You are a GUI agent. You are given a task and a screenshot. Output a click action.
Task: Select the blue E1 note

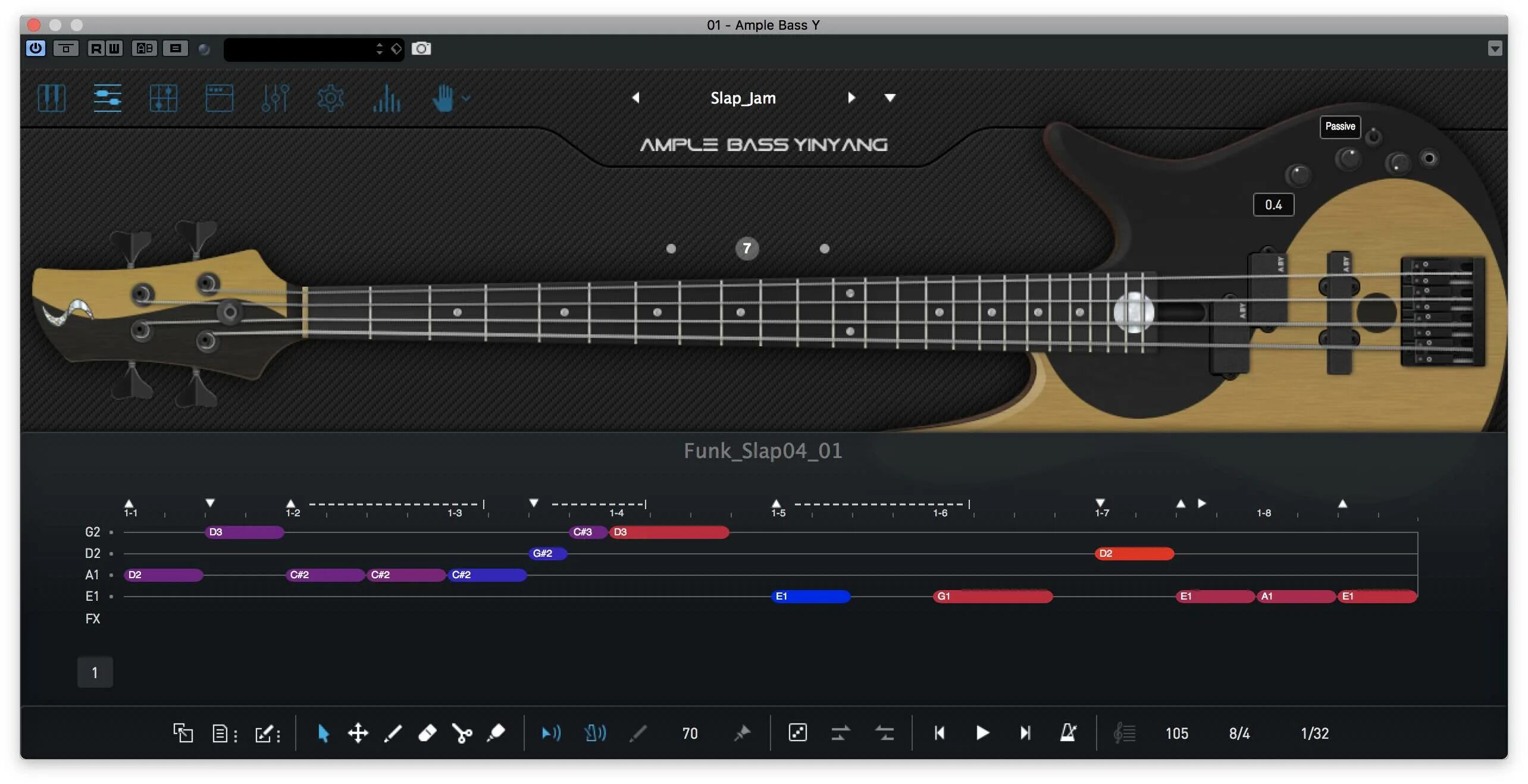[810, 596]
